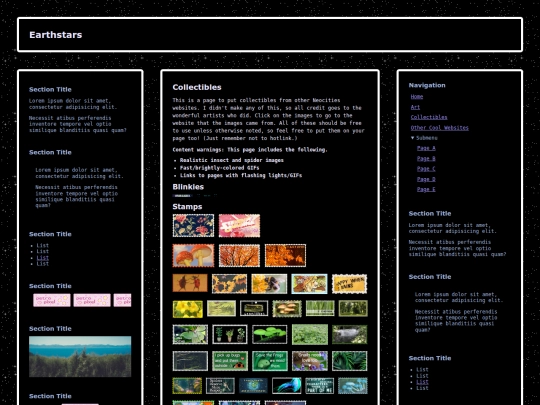Click the Blinkies section heading

(188, 187)
